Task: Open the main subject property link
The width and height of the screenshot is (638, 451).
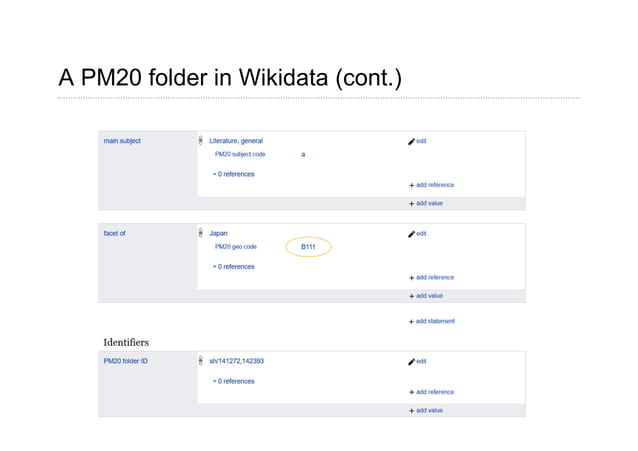Action: (122, 141)
